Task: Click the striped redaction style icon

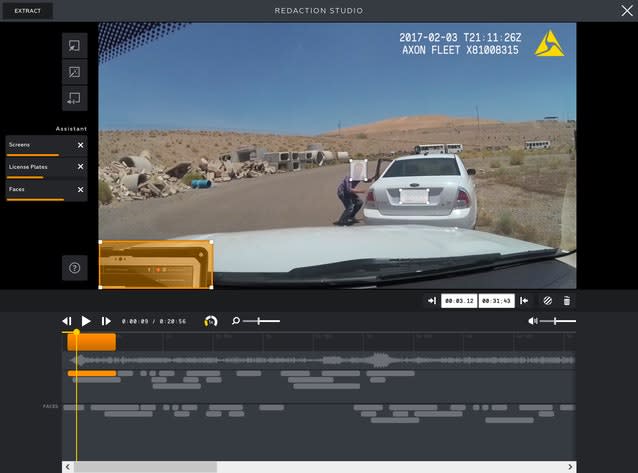Action: [547, 300]
